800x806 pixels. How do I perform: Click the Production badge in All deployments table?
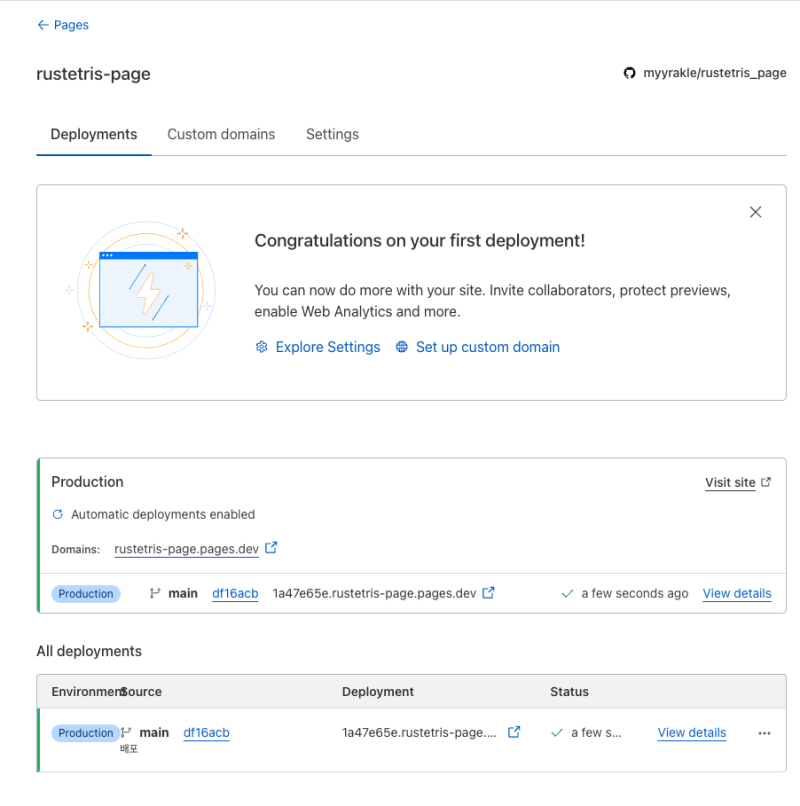pos(86,733)
